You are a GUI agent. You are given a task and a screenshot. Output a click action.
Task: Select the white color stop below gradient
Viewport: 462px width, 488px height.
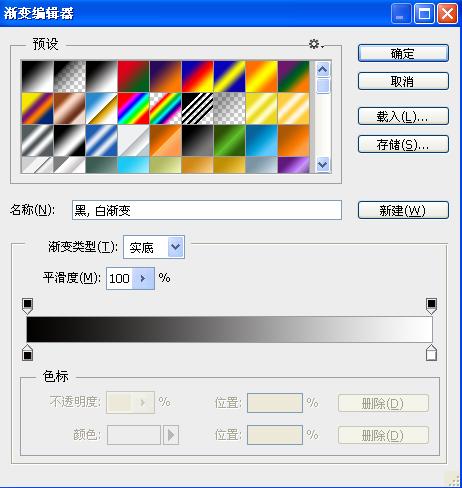coord(431,353)
